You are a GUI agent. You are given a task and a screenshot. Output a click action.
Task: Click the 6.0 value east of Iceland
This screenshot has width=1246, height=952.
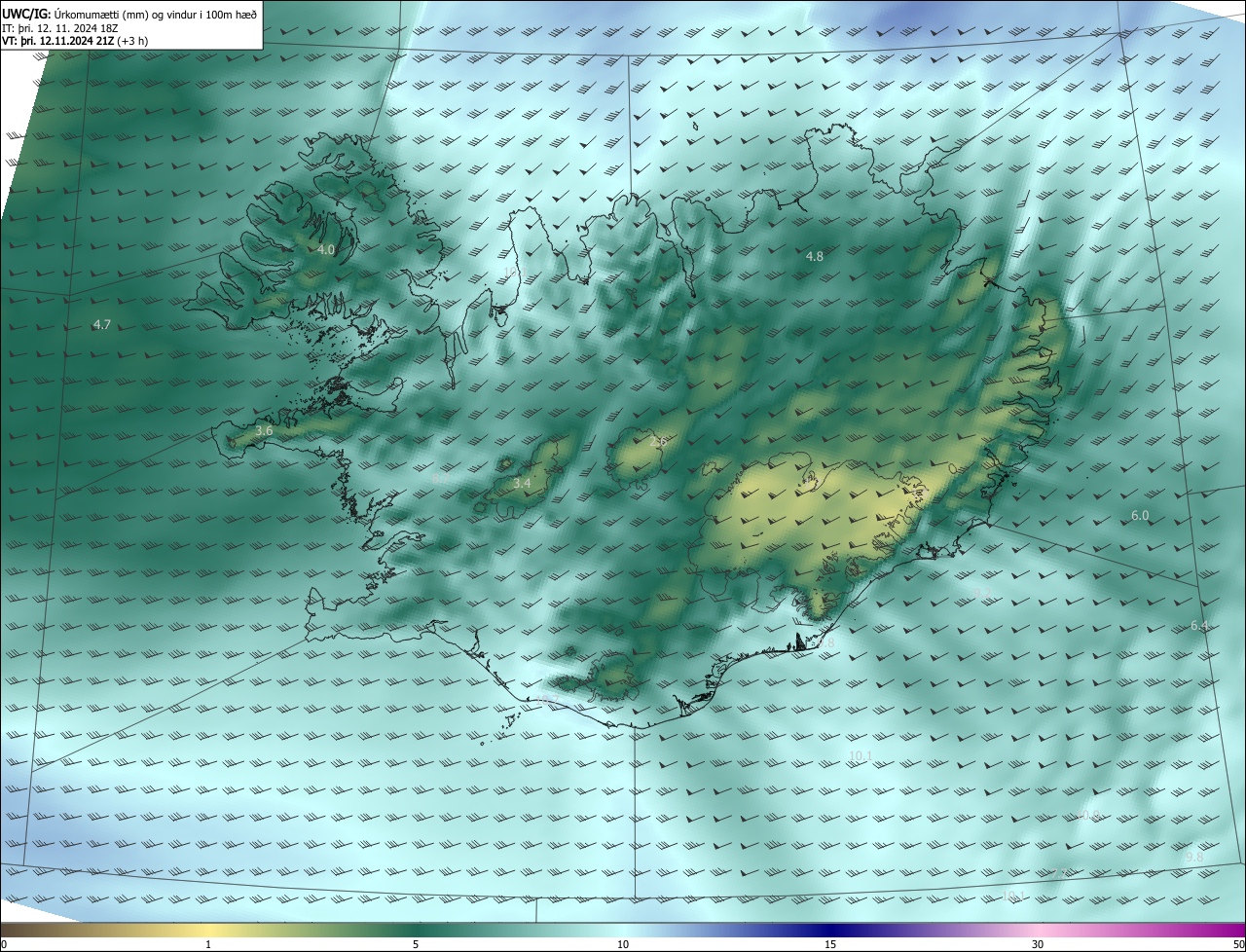pos(1140,515)
